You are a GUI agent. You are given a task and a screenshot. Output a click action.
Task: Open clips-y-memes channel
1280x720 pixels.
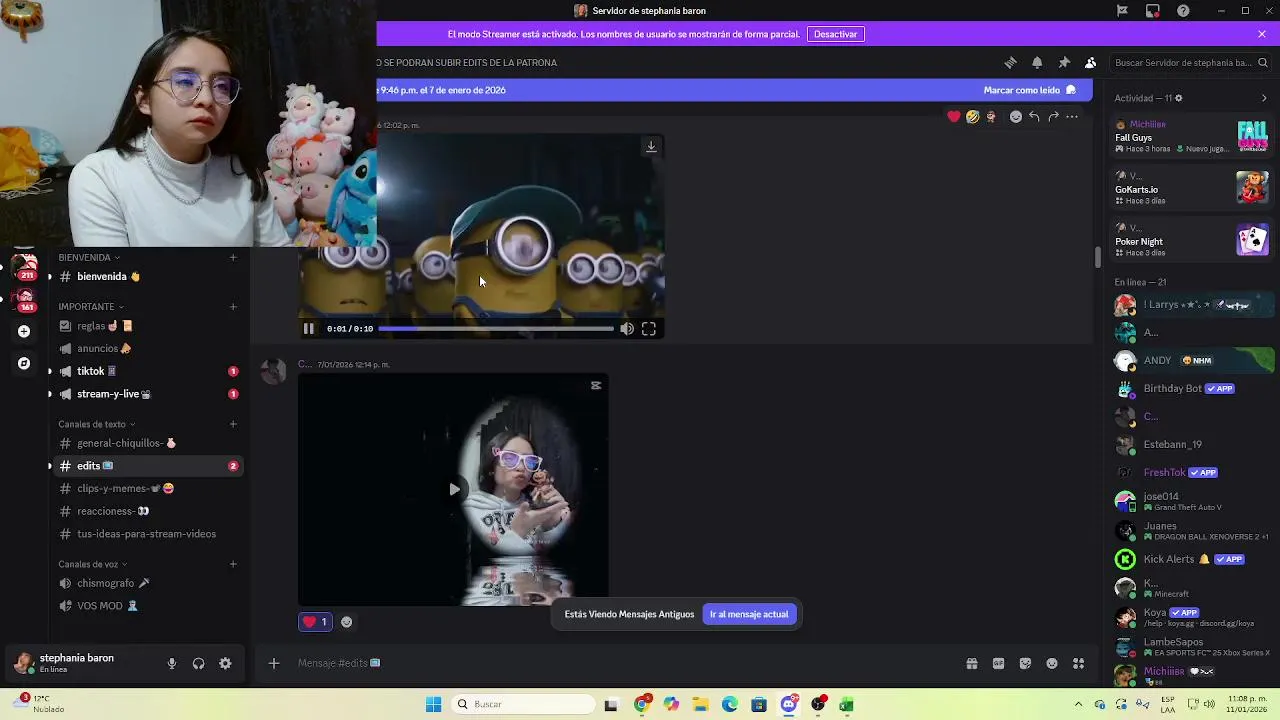147,488
